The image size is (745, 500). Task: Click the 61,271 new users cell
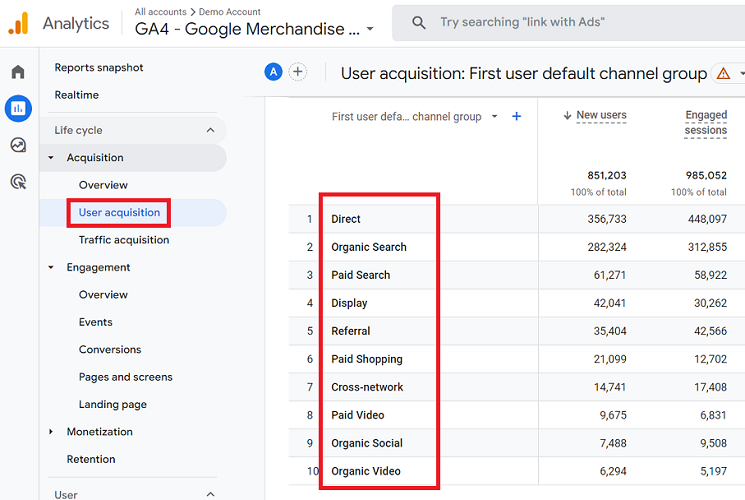coord(610,275)
